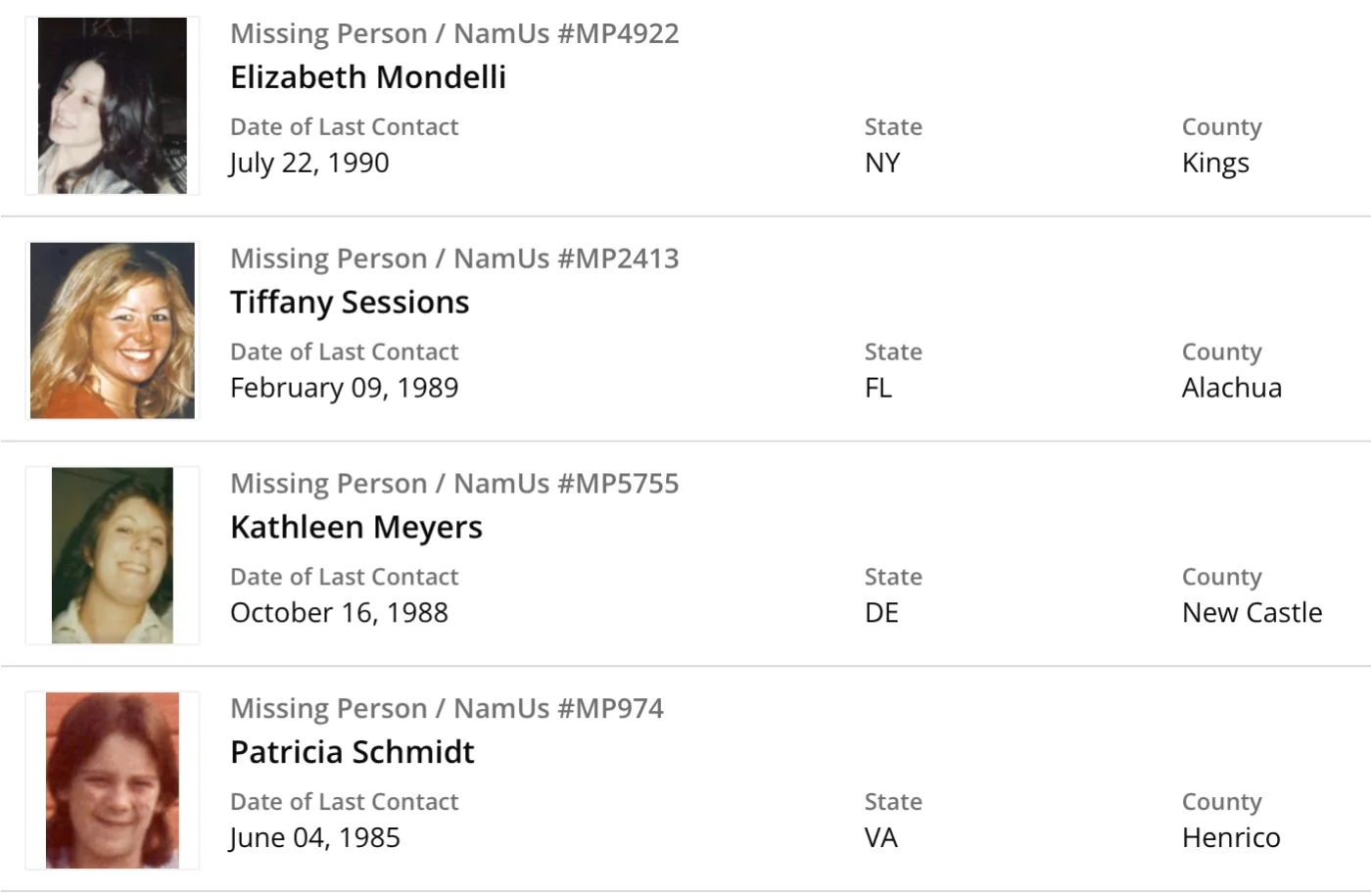Select the February 09, 1989 date
1371x896 pixels.
click(x=345, y=388)
